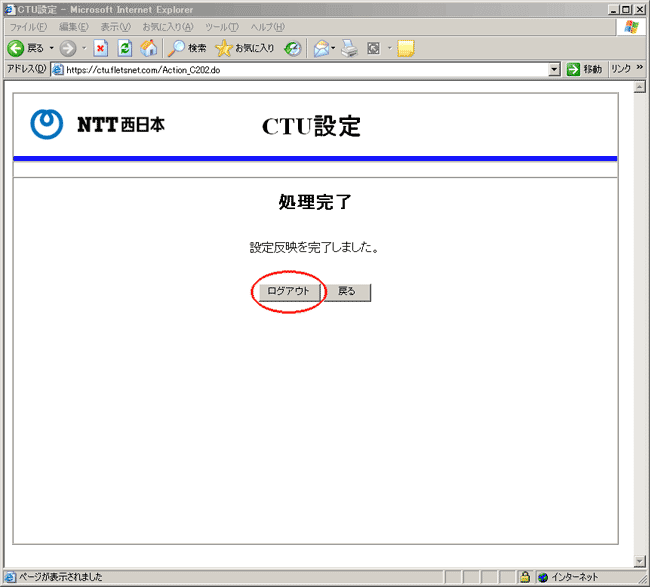
Task: Open the History clock icon
Action: (x=293, y=49)
